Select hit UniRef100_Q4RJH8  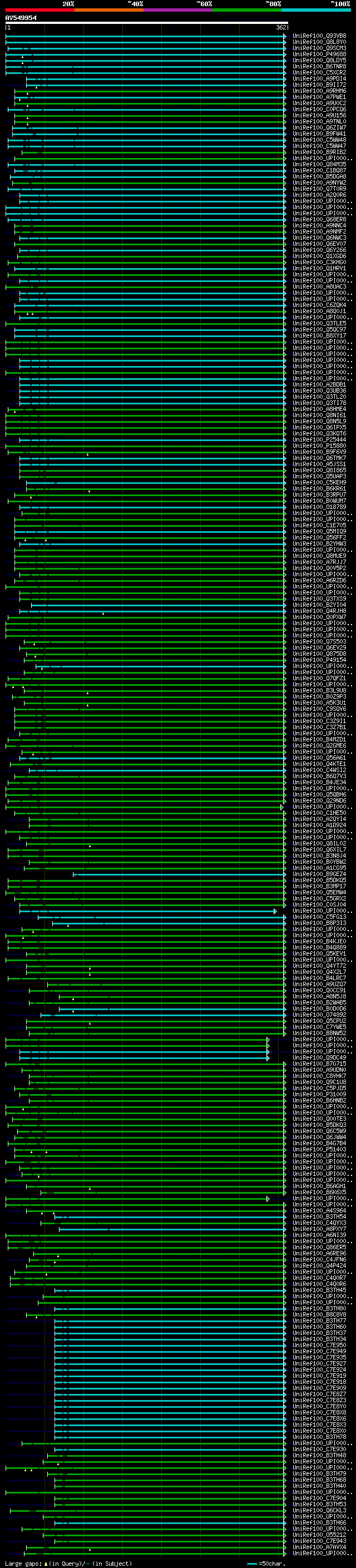(x=319, y=611)
